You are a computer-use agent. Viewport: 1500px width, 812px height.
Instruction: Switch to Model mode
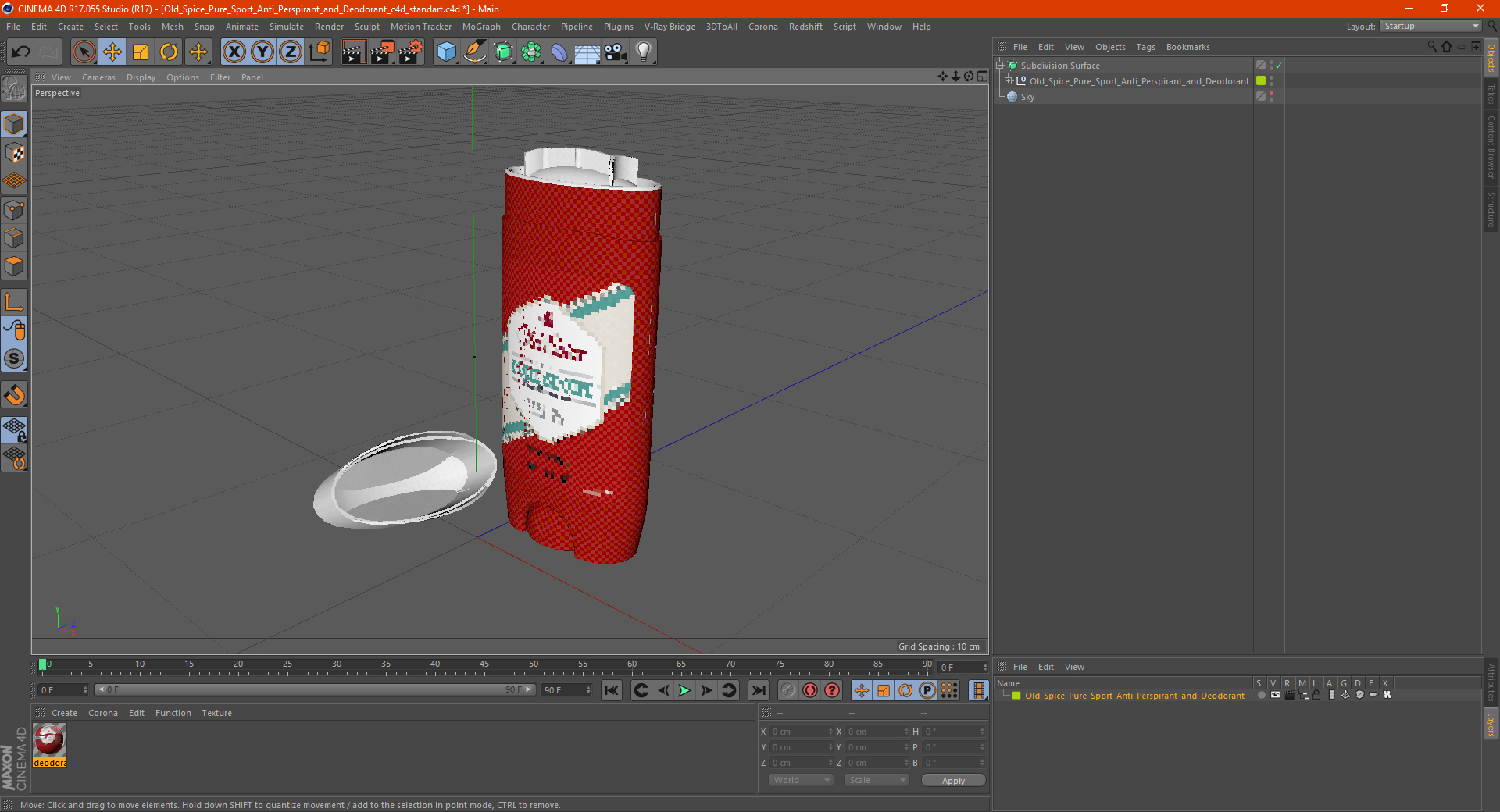click(x=14, y=124)
